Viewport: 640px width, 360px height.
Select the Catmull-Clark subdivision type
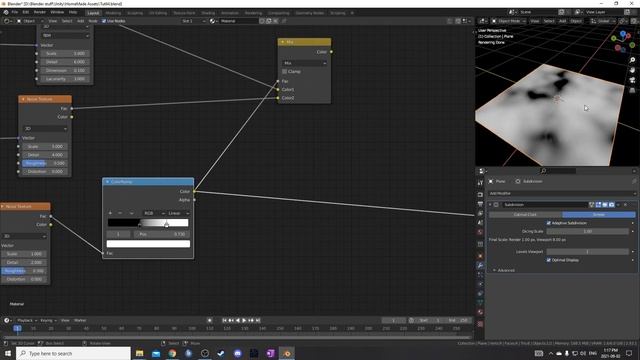click(x=525, y=214)
